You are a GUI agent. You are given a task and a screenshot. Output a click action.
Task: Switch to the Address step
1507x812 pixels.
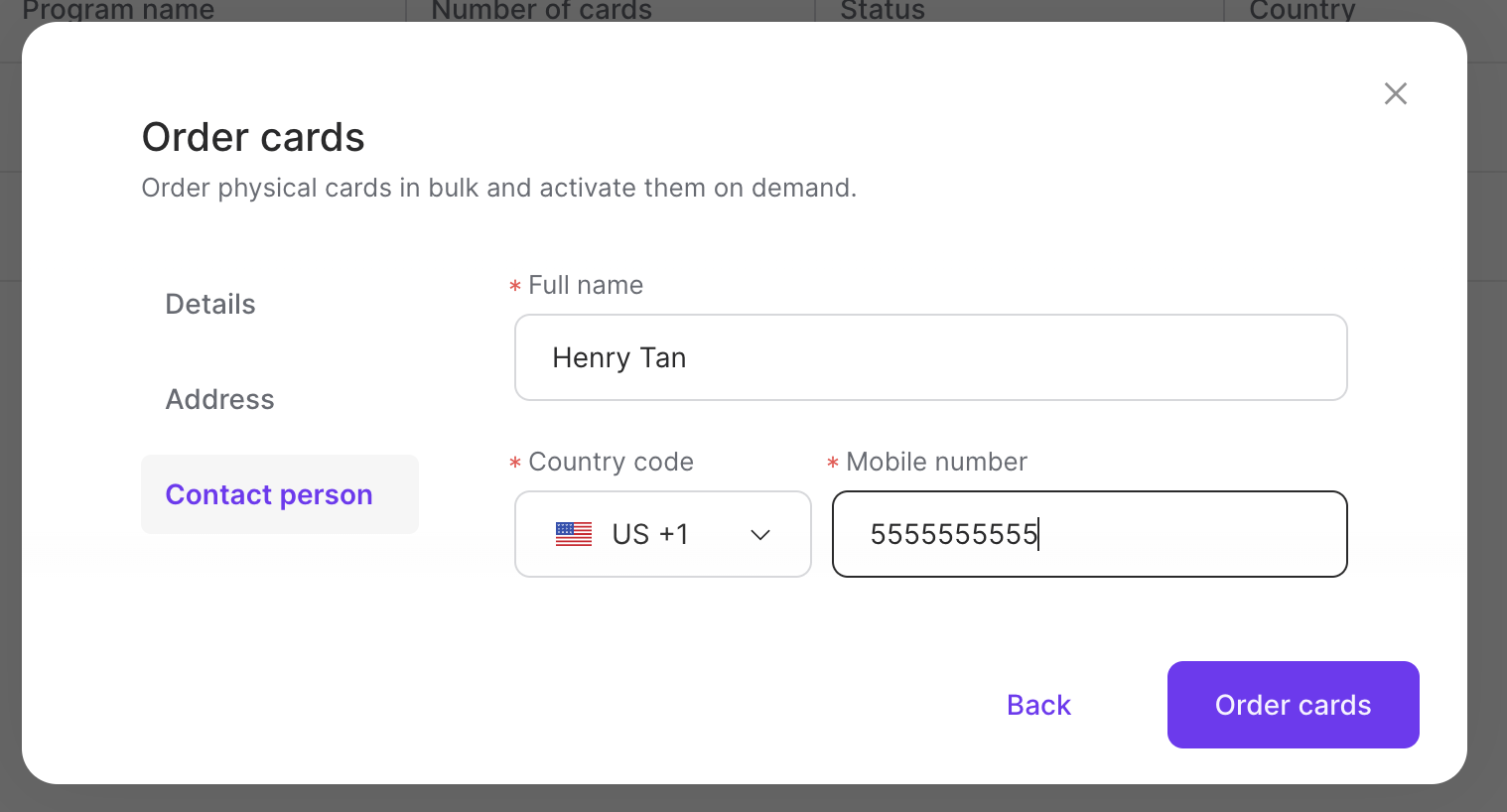pyautogui.click(x=219, y=399)
